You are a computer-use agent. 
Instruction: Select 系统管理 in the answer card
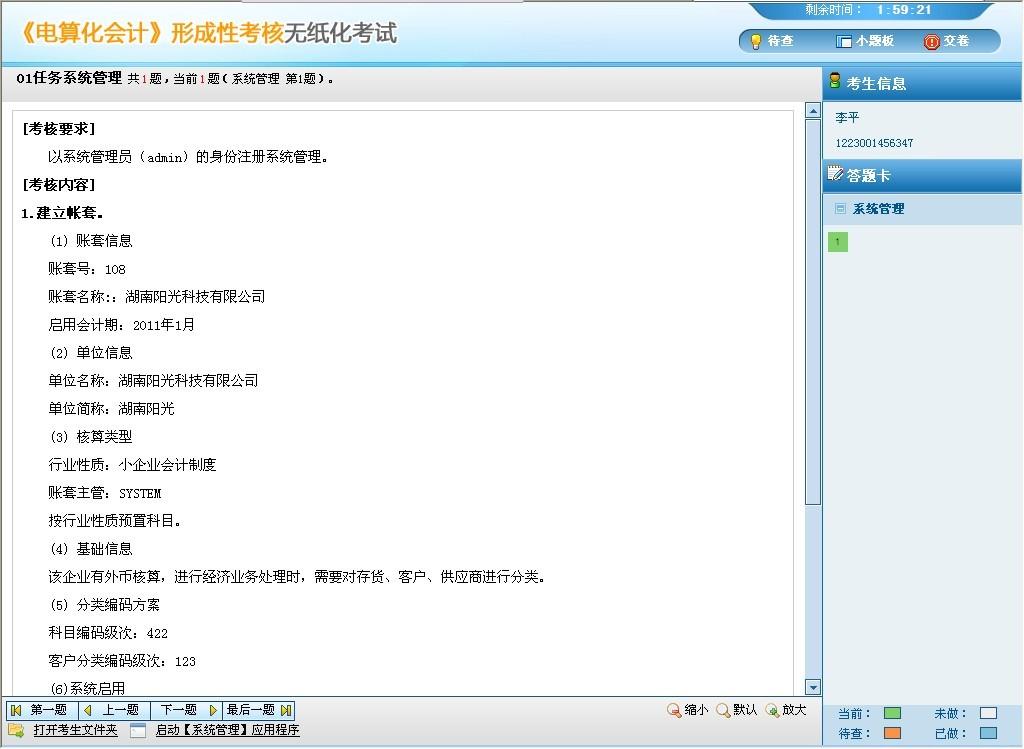point(876,209)
